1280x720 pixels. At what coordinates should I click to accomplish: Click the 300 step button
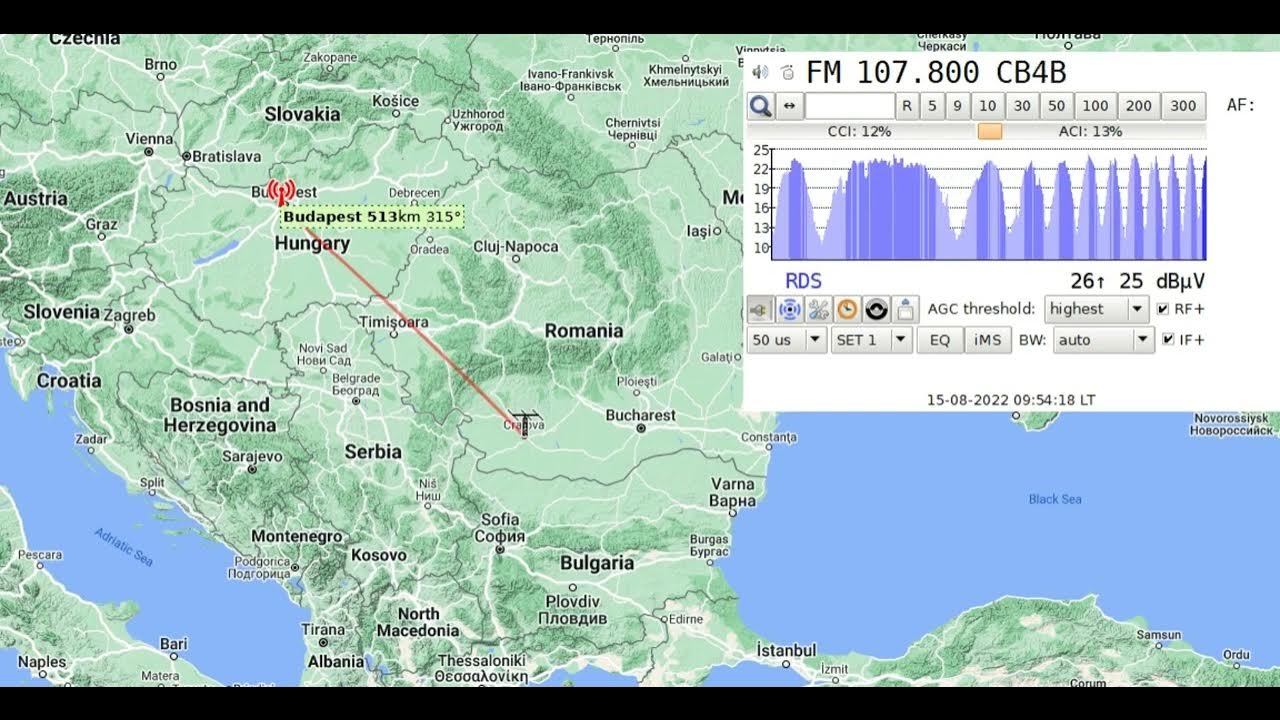(1183, 106)
